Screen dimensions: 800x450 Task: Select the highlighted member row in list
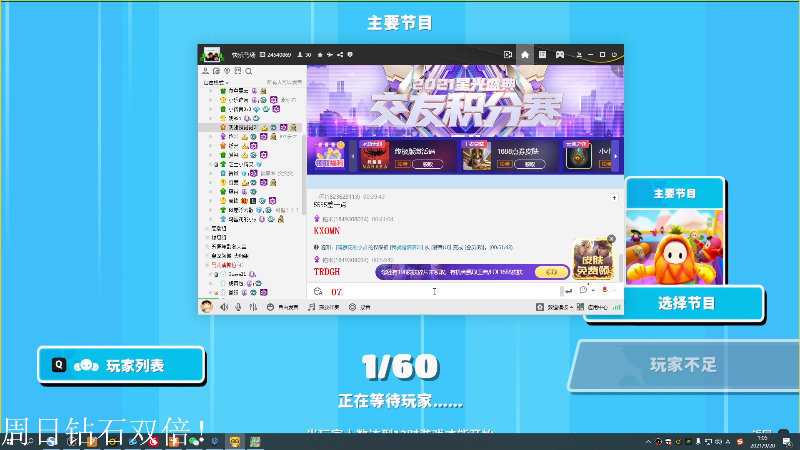click(250, 127)
